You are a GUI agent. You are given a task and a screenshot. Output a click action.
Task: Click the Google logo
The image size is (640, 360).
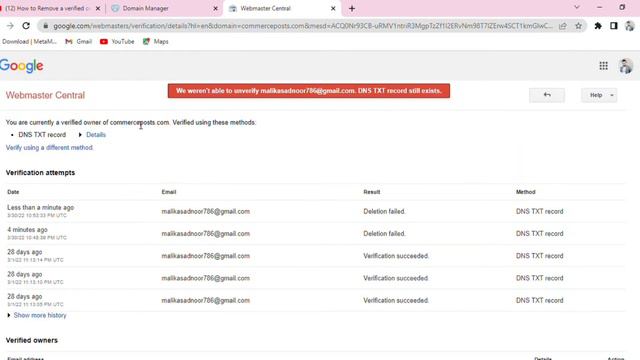point(22,66)
